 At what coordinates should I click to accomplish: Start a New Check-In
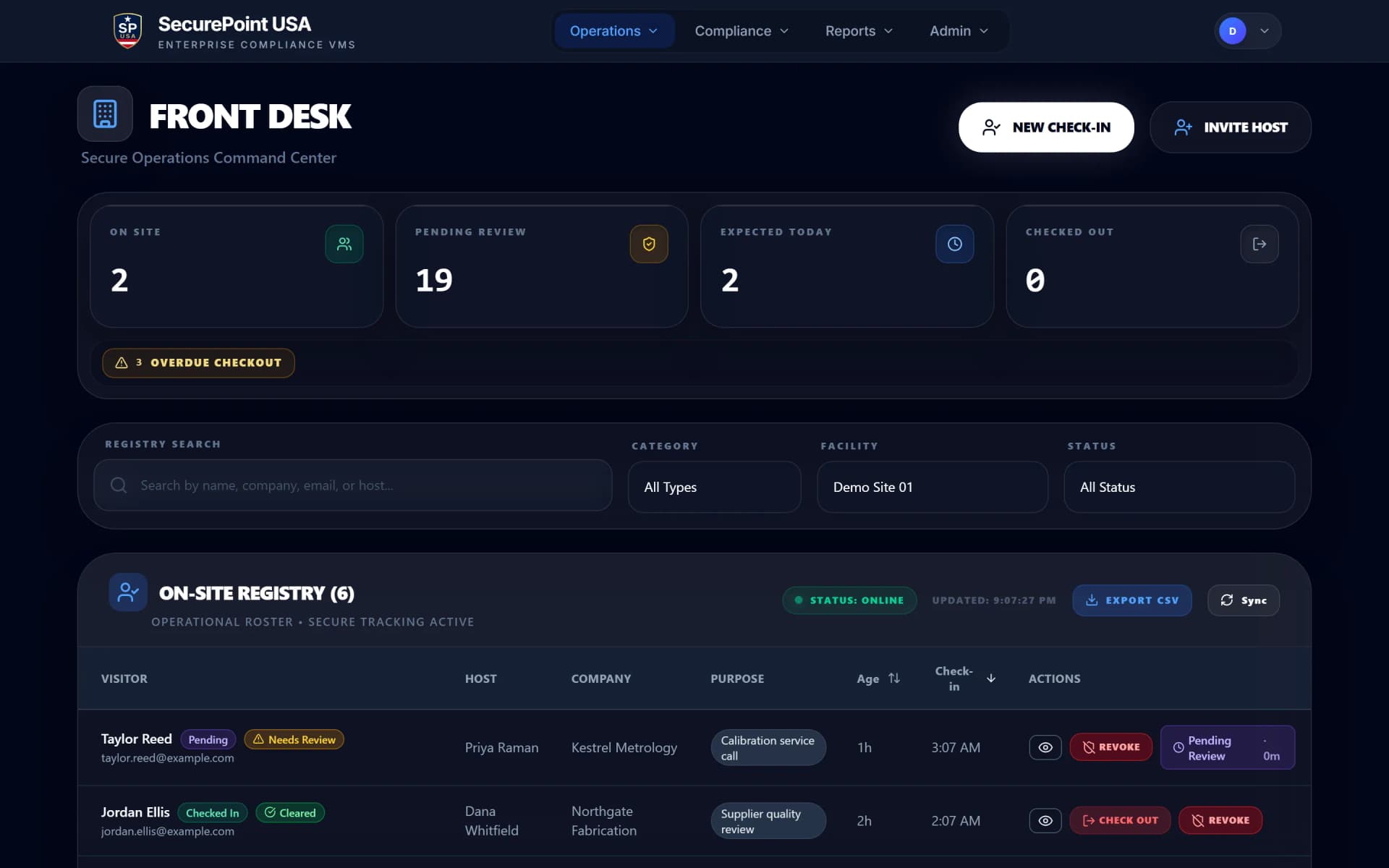(x=1046, y=127)
